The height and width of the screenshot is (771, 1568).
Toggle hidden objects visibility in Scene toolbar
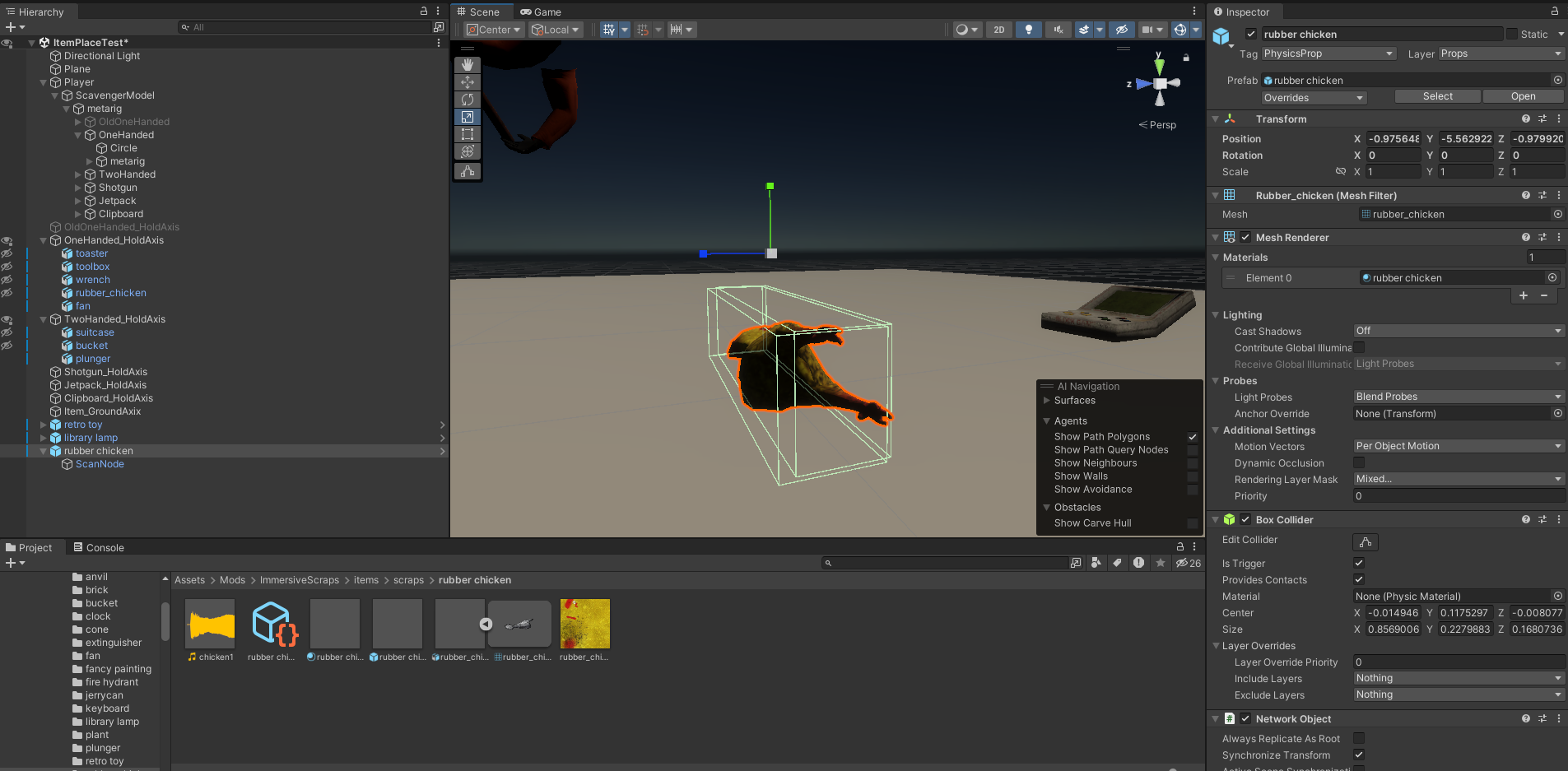tap(1121, 30)
